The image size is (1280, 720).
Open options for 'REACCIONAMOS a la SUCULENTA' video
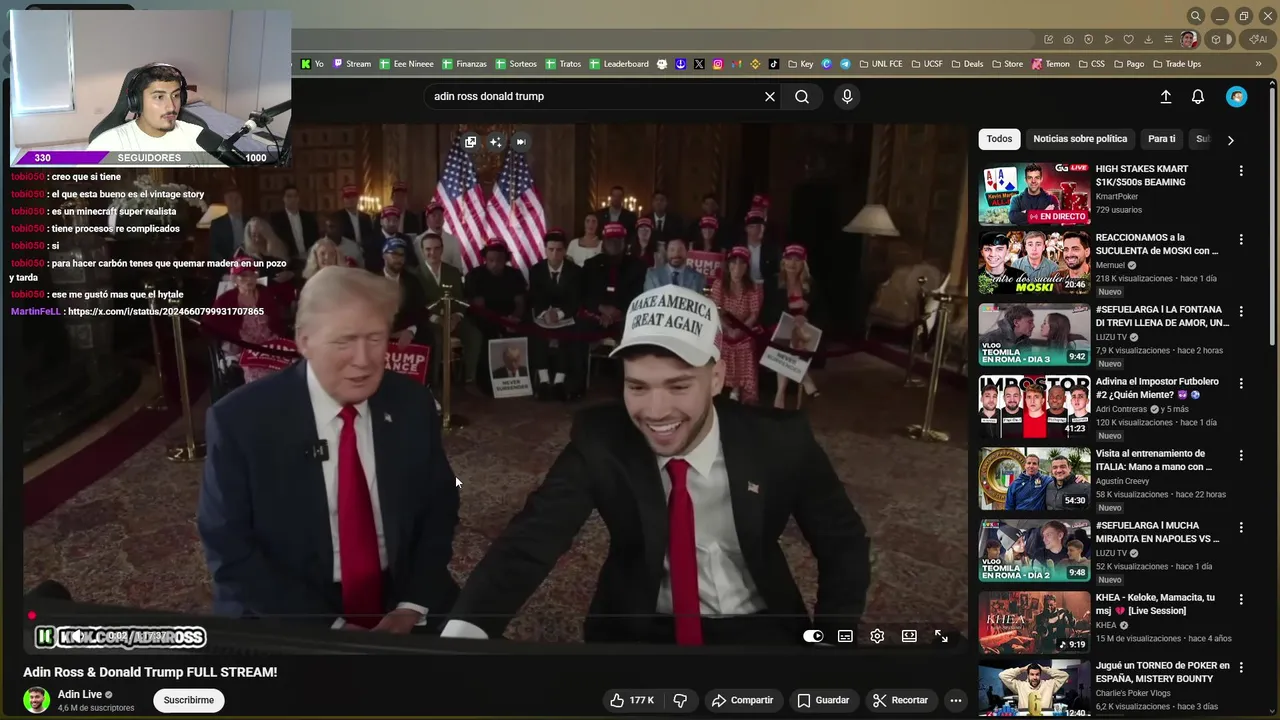tap(1241, 240)
